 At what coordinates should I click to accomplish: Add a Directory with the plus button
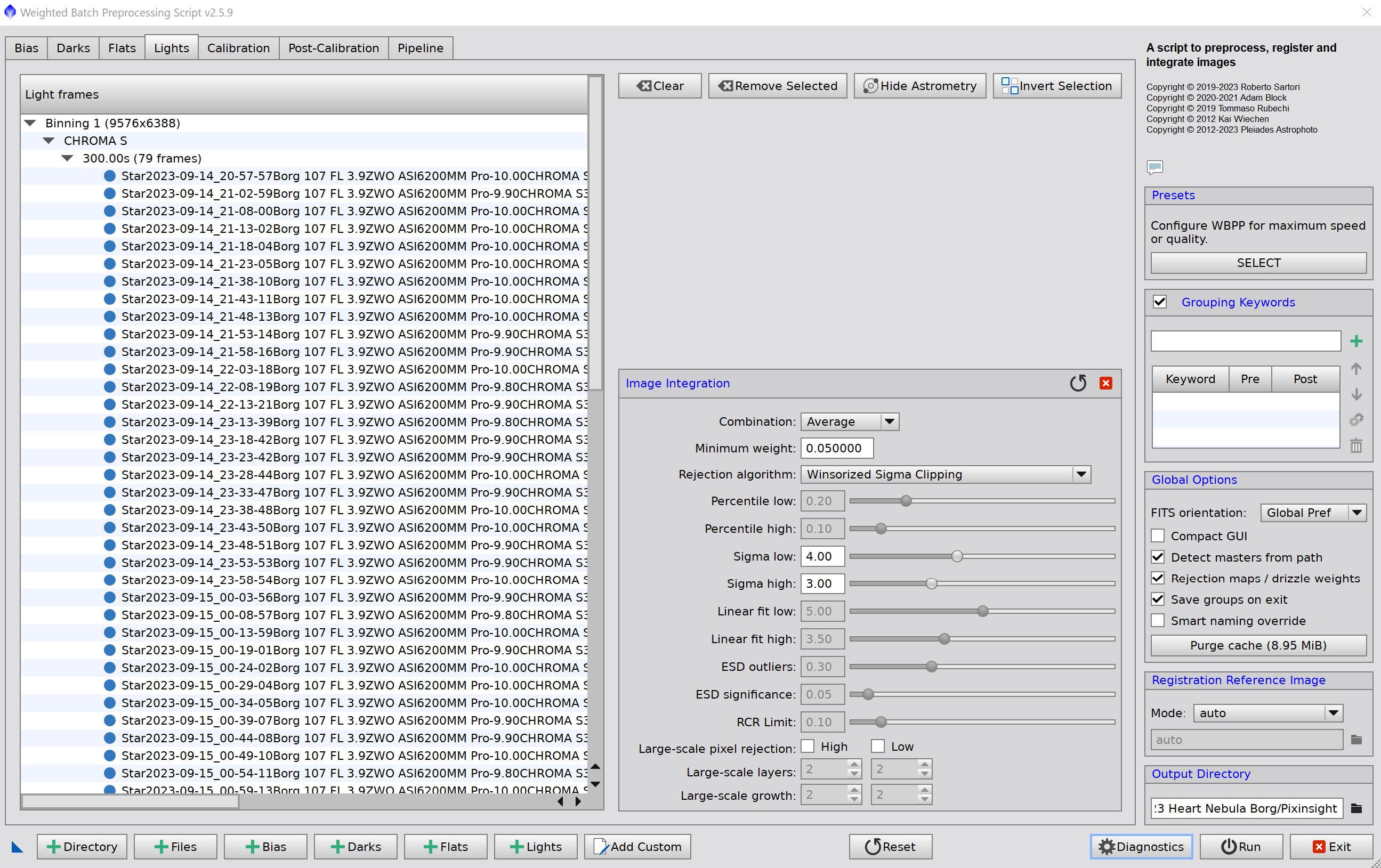[82, 847]
